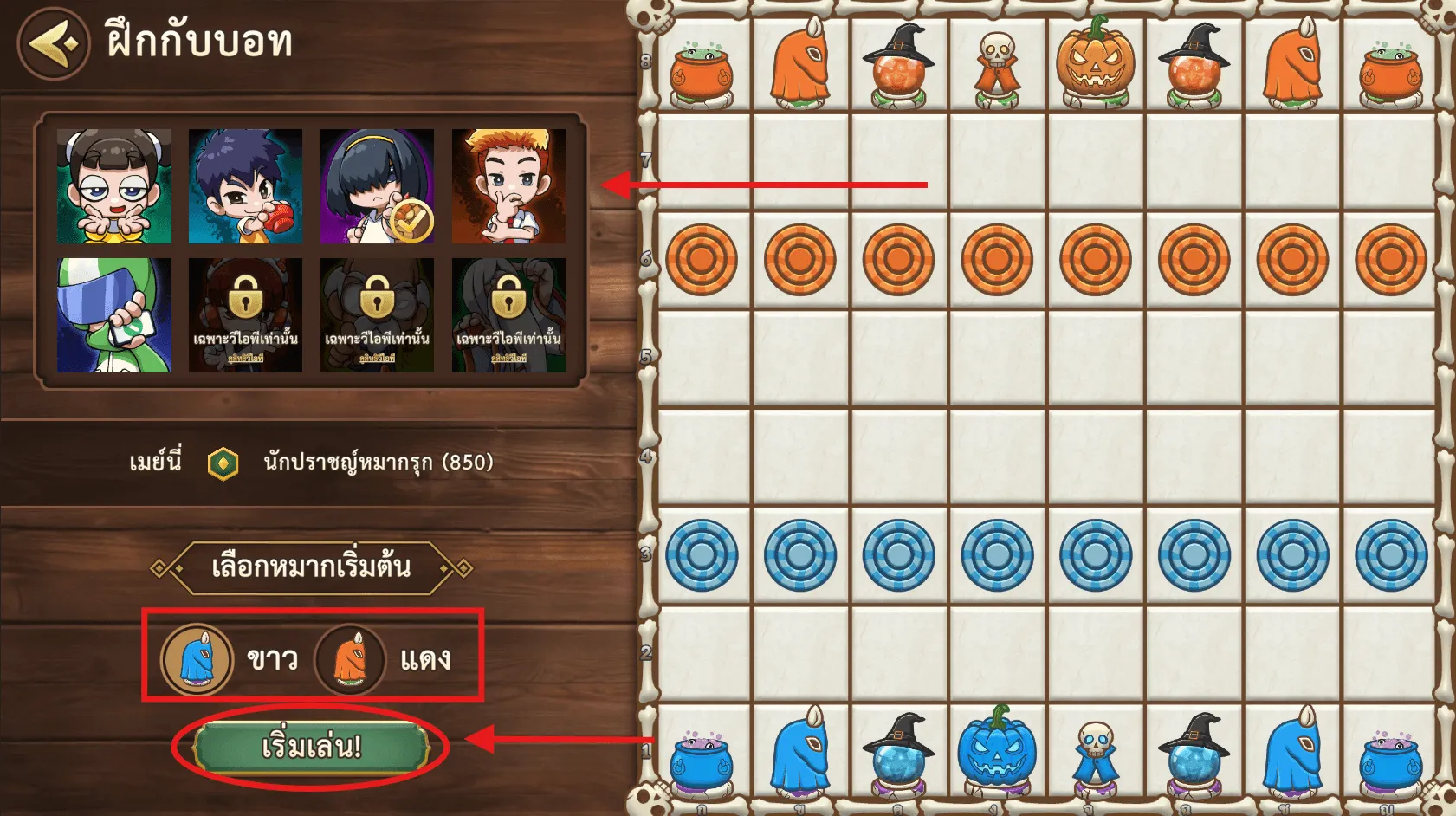Select the rightmost orange pawn disc
Screen dimensions: 1456x816
coord(1391,259)
